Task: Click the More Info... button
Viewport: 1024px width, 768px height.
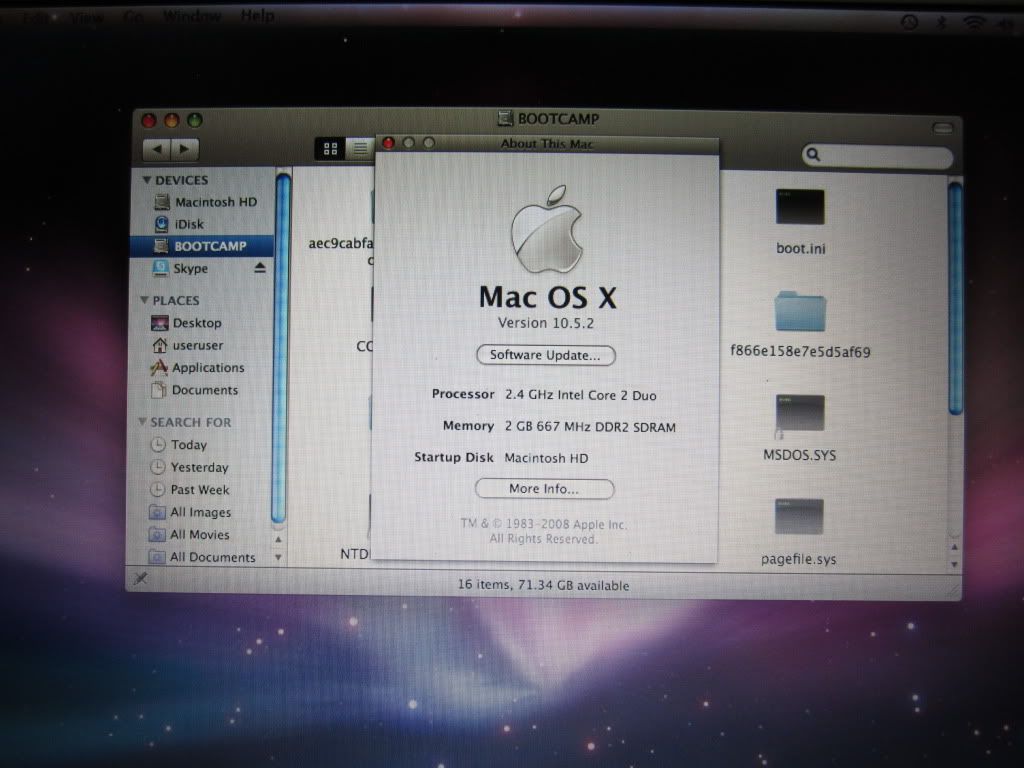Action: coord(544,488)
